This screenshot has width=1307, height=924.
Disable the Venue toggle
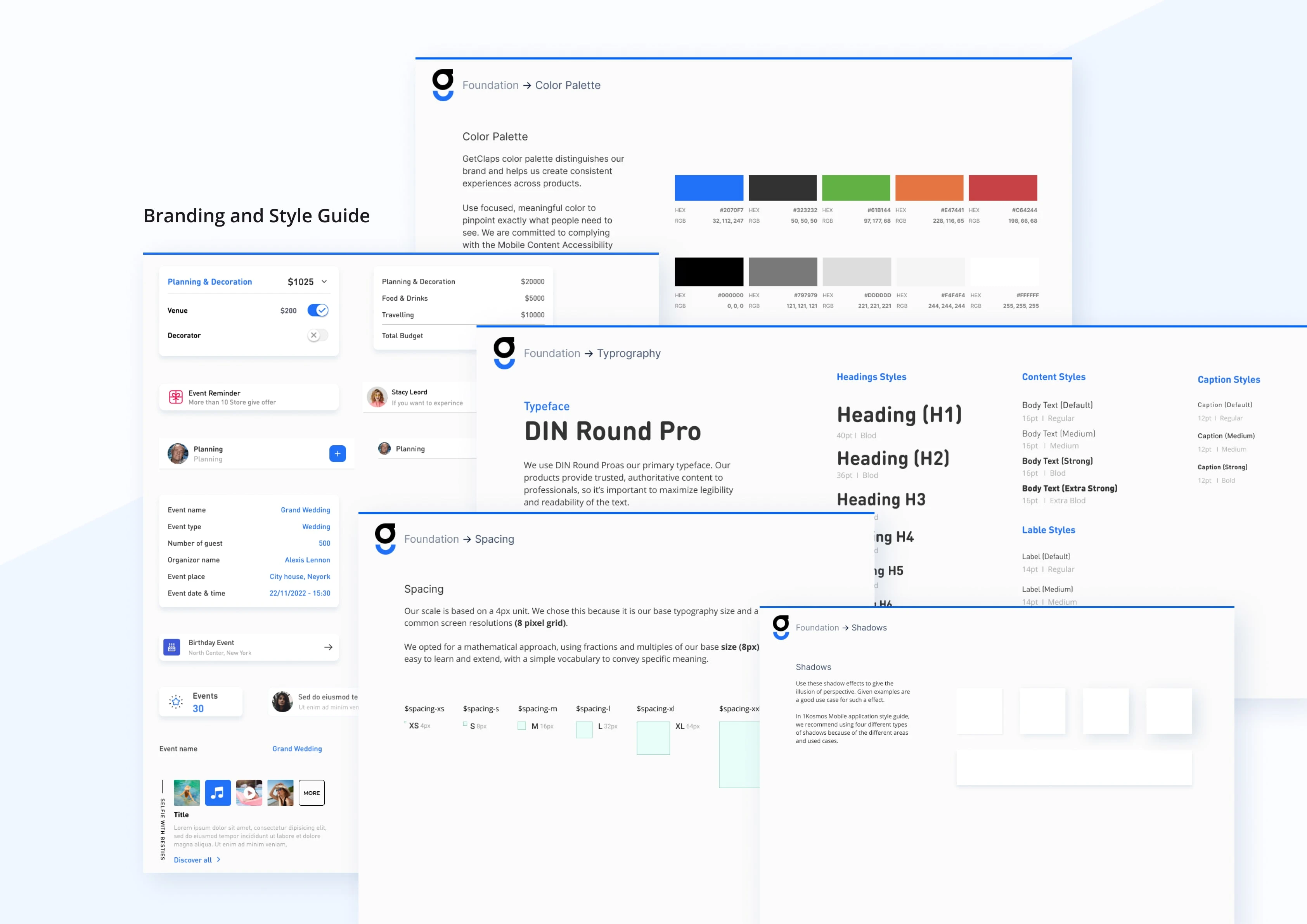click(318, 310)
